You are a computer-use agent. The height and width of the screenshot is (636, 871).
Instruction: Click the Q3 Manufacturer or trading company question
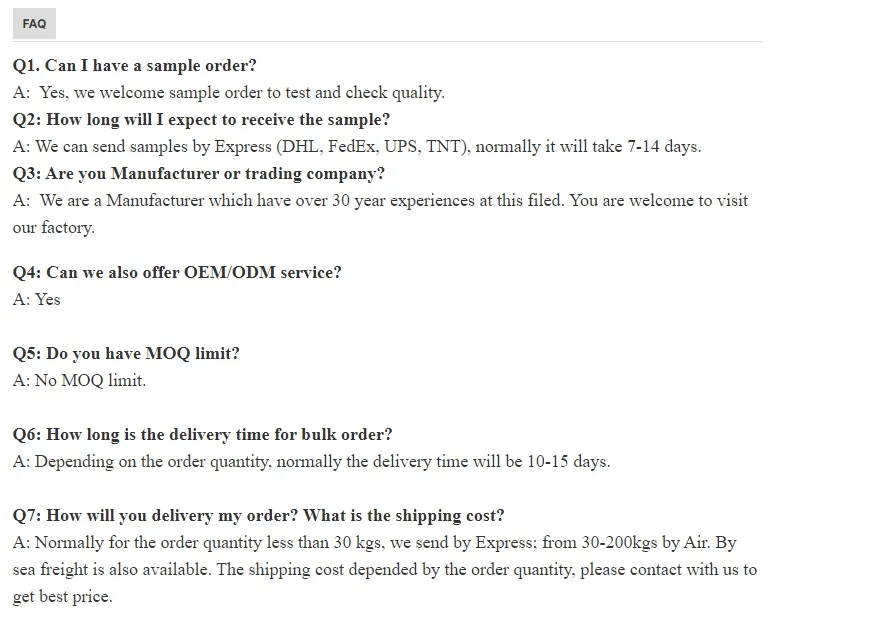click(x=199, y=174)
